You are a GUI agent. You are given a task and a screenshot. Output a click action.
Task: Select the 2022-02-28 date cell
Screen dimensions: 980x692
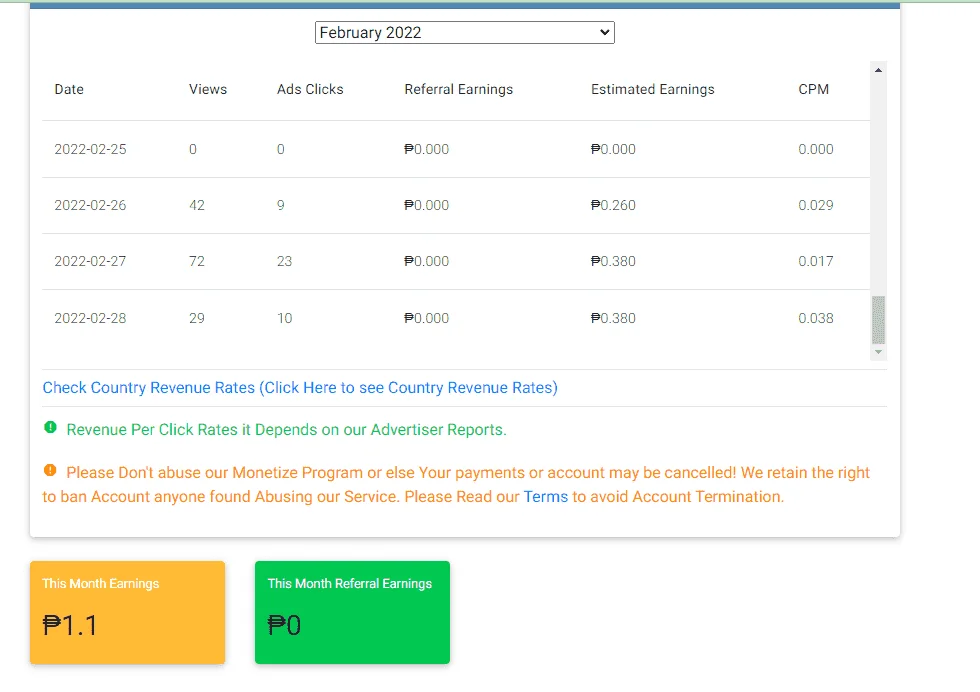90,318
